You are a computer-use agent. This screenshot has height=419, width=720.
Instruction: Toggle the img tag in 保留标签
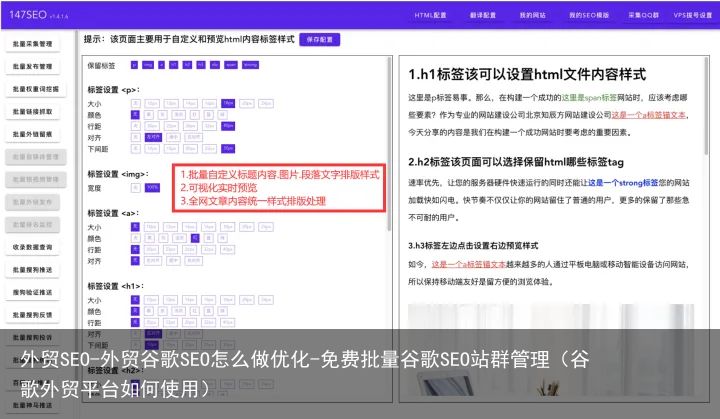(148, 65)
